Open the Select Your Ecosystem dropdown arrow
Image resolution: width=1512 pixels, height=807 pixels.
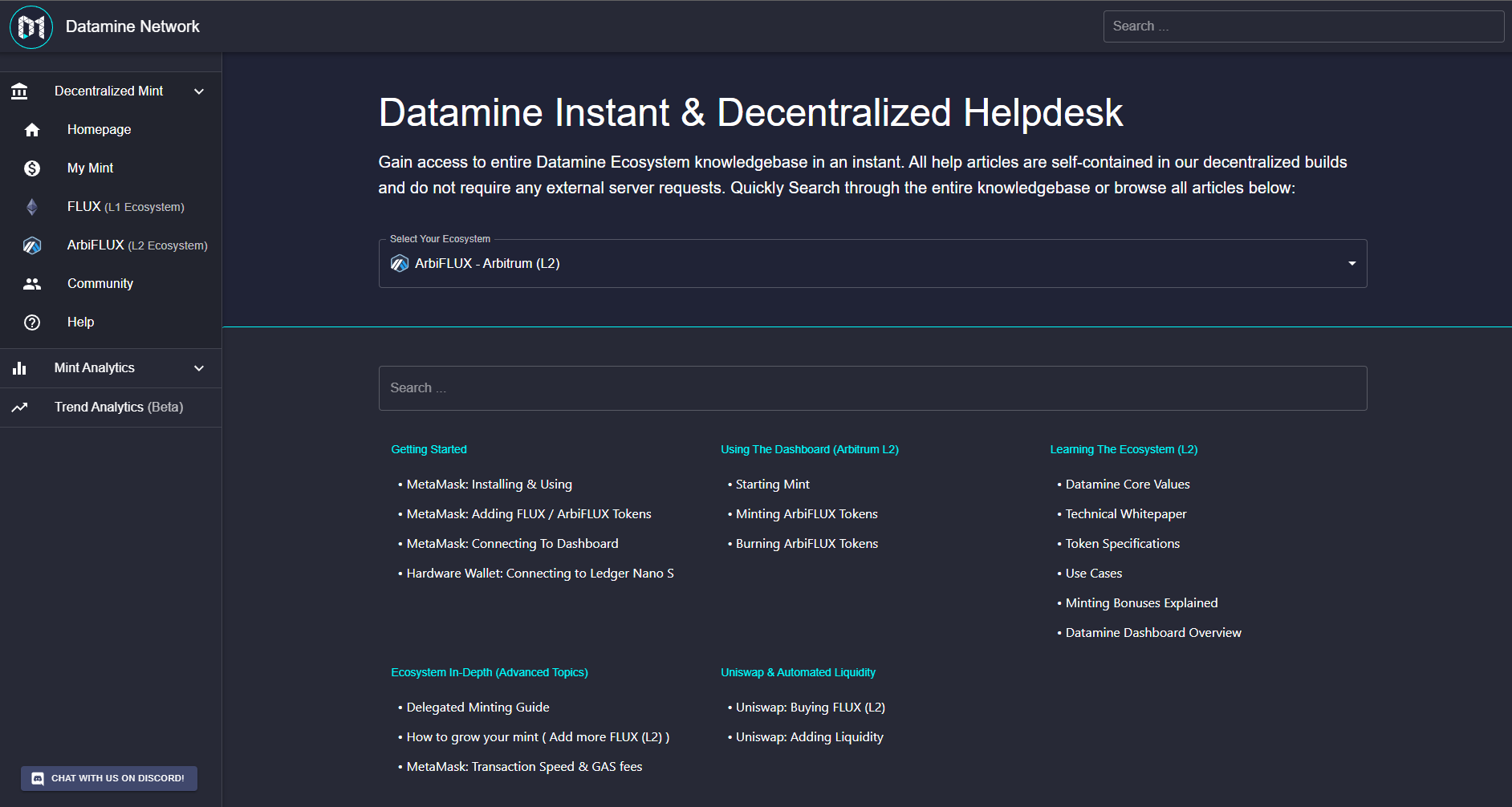[1351, 263]
